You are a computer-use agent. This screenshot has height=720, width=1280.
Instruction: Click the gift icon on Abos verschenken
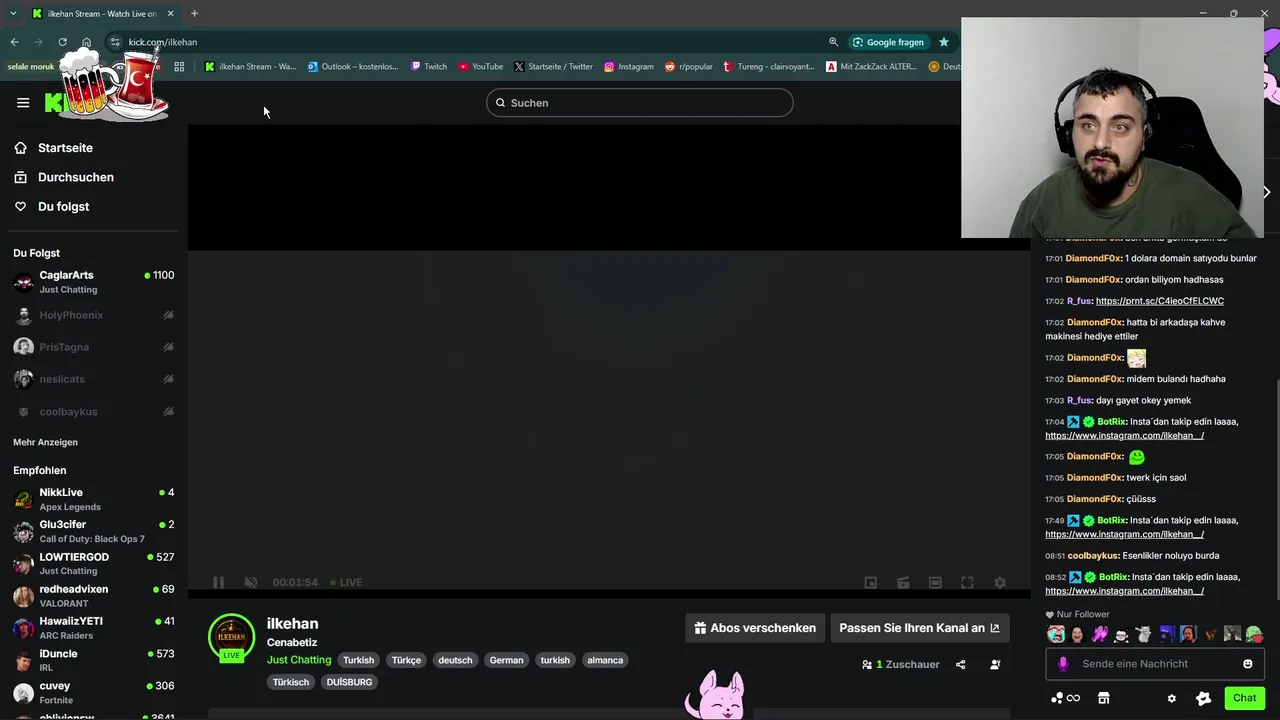point(701,628)
